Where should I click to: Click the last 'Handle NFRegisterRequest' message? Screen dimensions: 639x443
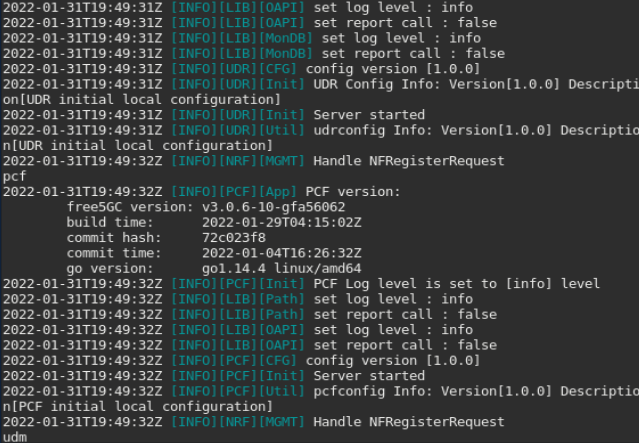coord(409,422)
